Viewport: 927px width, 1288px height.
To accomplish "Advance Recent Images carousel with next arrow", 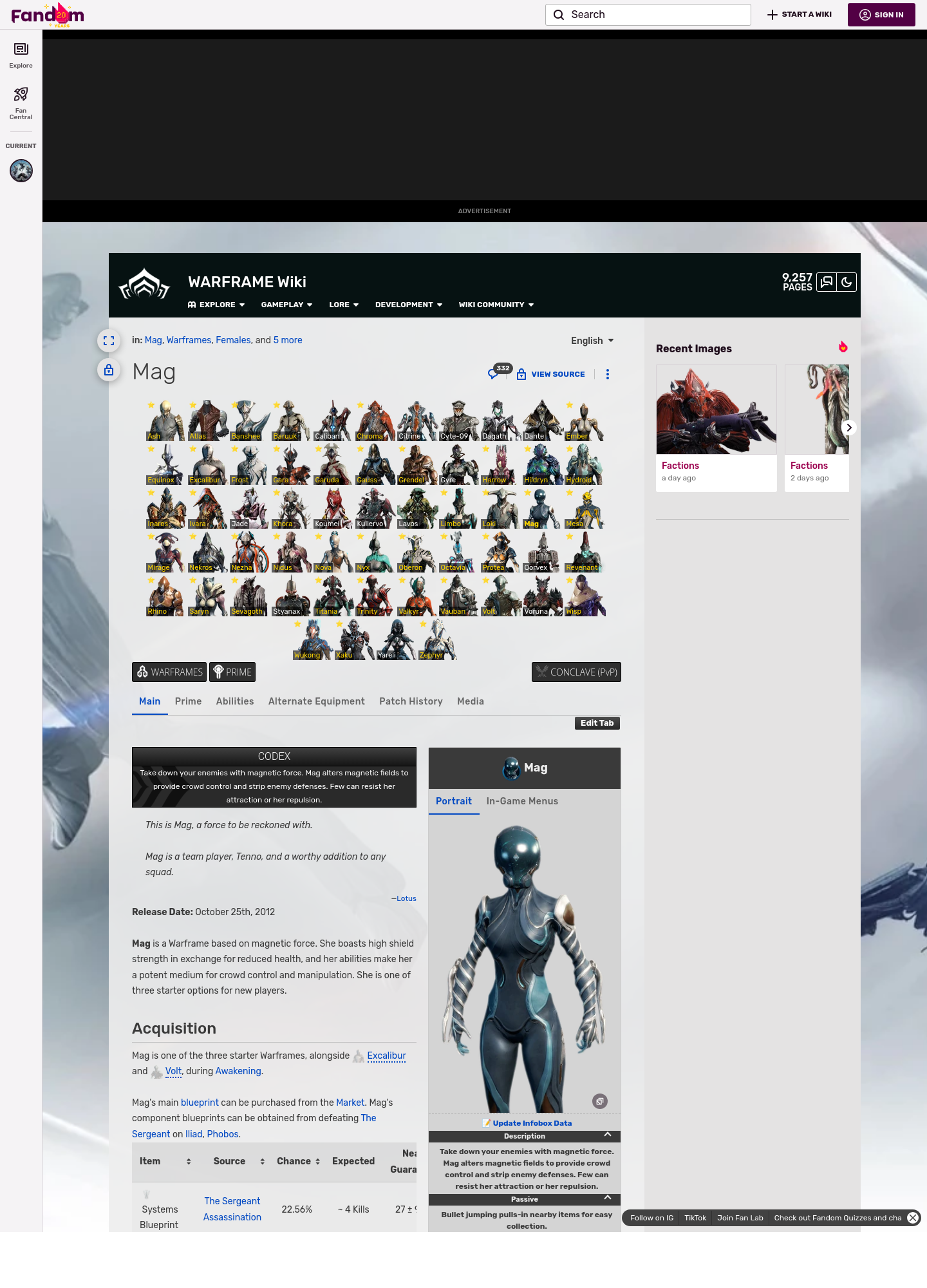I will 848,428.
